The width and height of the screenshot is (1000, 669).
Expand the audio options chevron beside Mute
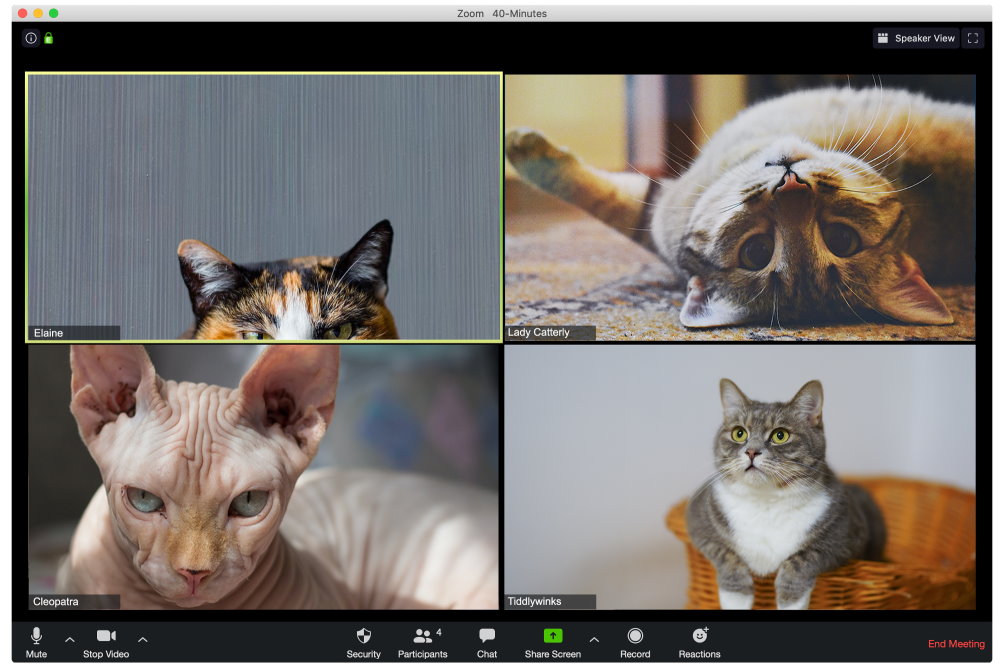70,639
